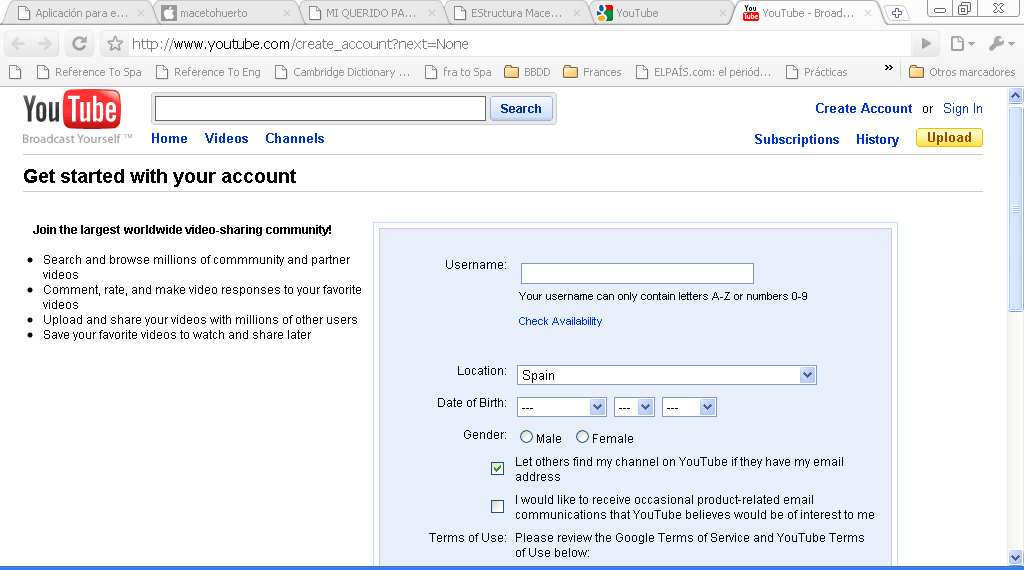The image size is (1024, 570).
Task: Close the MI QUERIDO PA... tab
Action: [432, 13]
